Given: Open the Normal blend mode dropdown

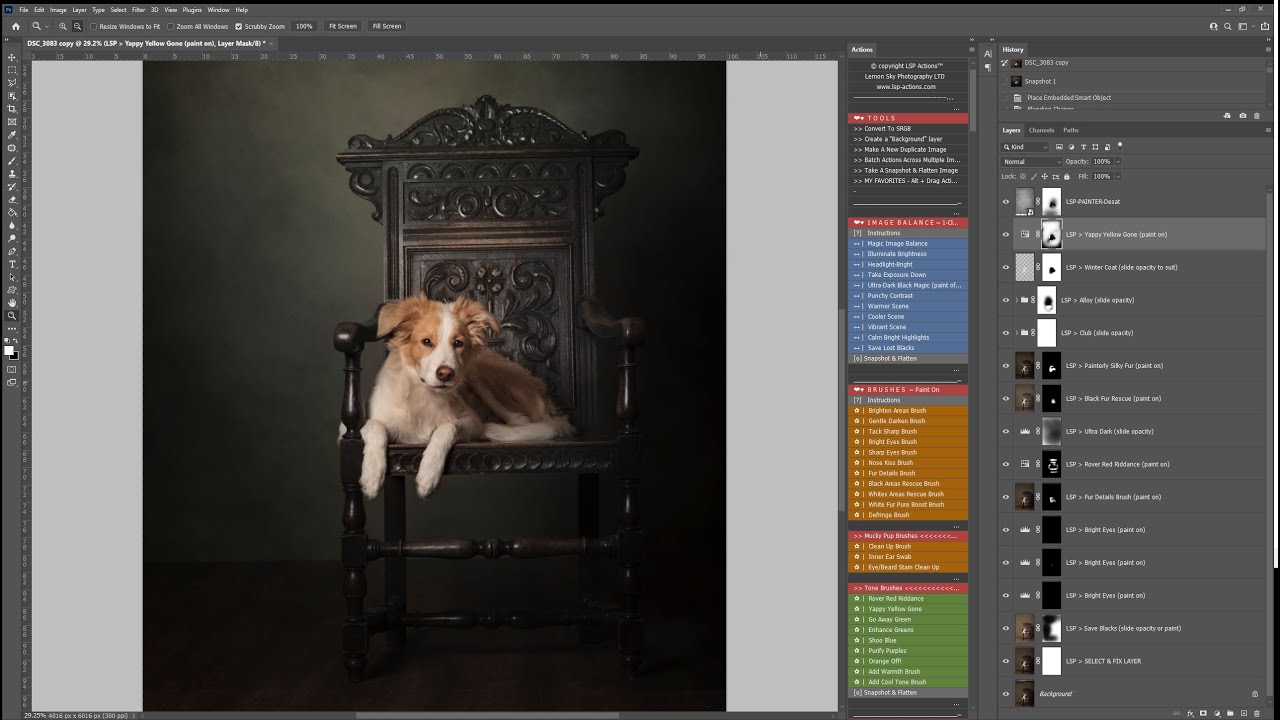Looking at the screenshot, I should point(1031,161).
